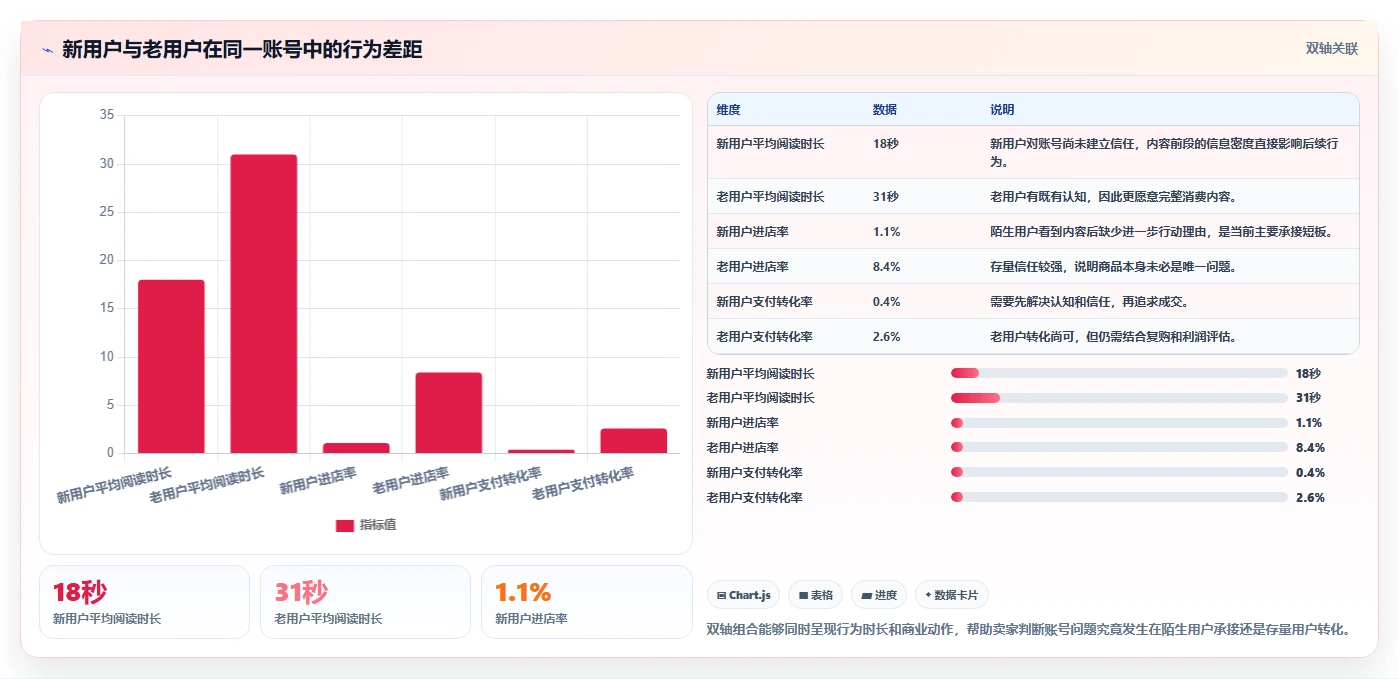Image resolution: width=1399 pixels, height=679 pixels.
Task: Click the 8.4% value beside progress bar
Action: pos(1310,448)
